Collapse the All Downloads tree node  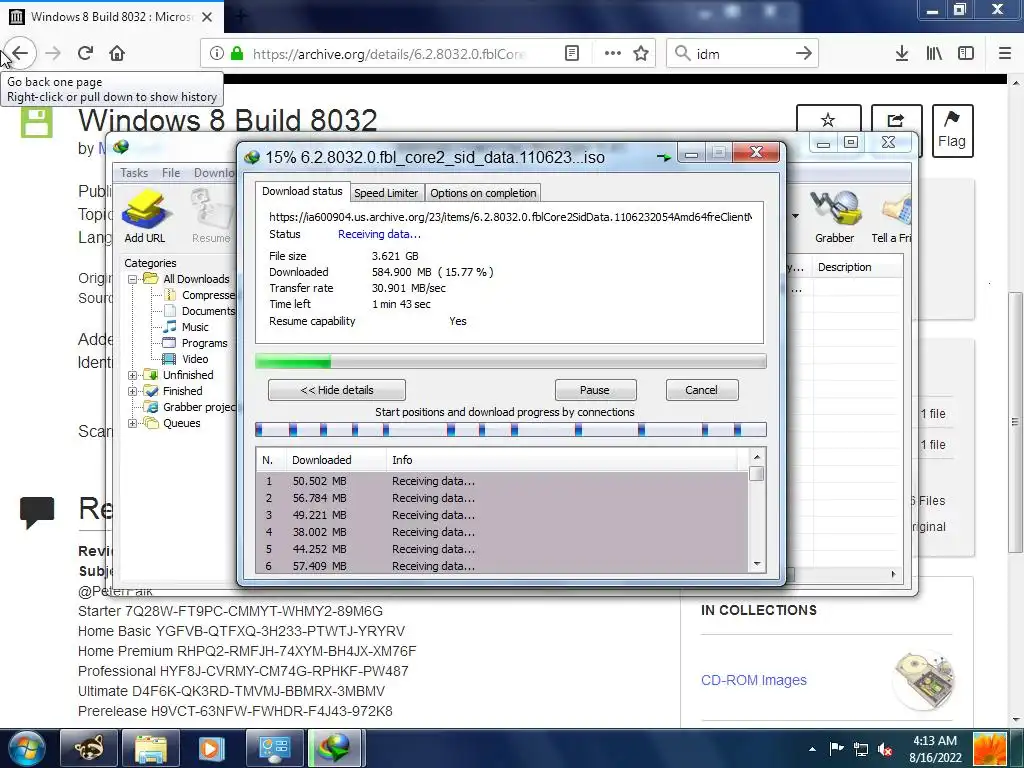click(133, 279)
